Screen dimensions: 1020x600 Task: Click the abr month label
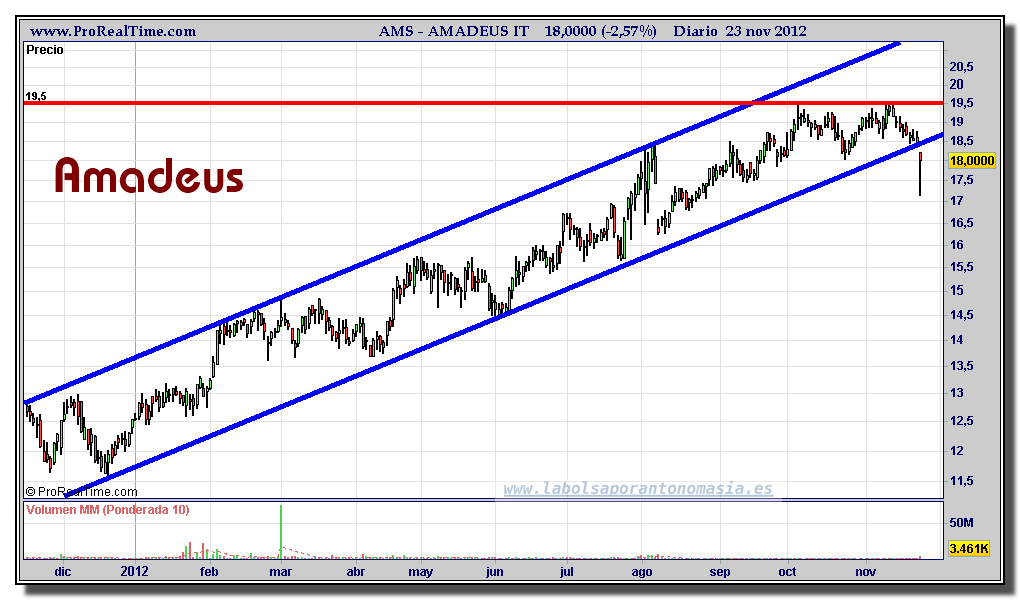(355, 572)
